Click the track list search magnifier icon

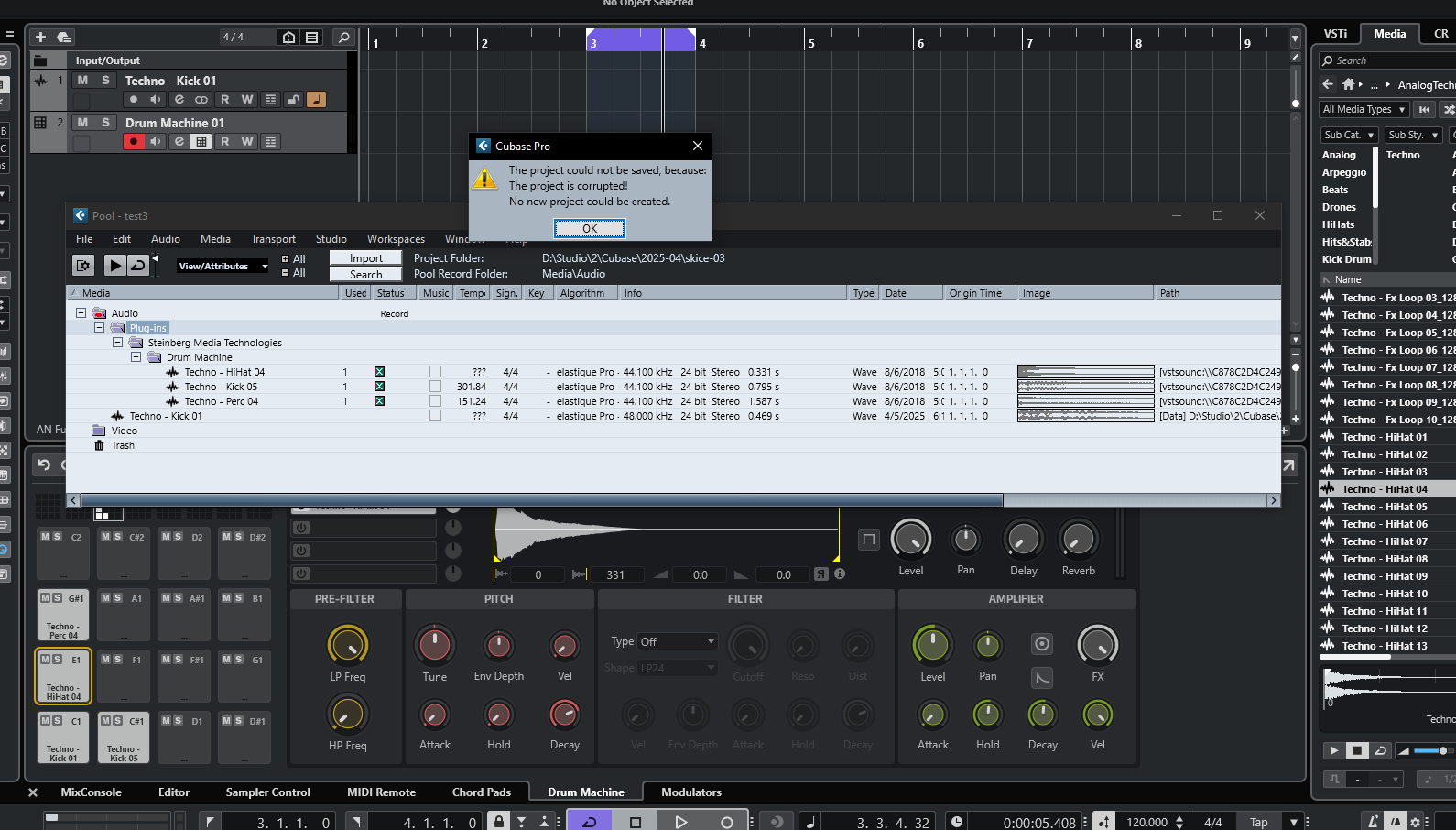(x=343, y=38)
